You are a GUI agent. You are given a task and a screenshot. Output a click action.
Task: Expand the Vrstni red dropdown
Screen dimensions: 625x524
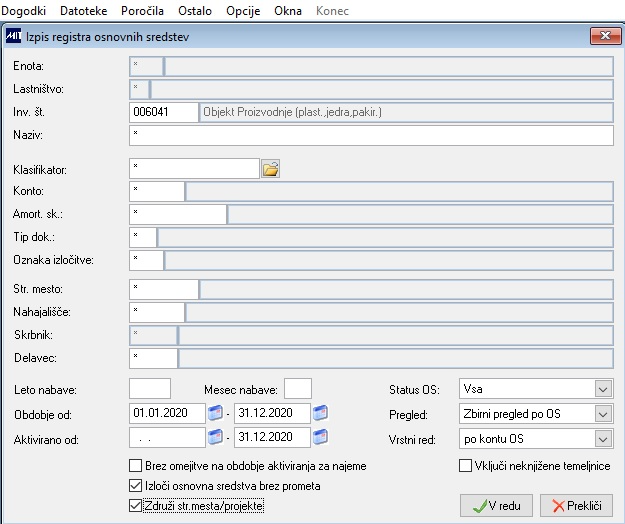click(x=603, y=439)
